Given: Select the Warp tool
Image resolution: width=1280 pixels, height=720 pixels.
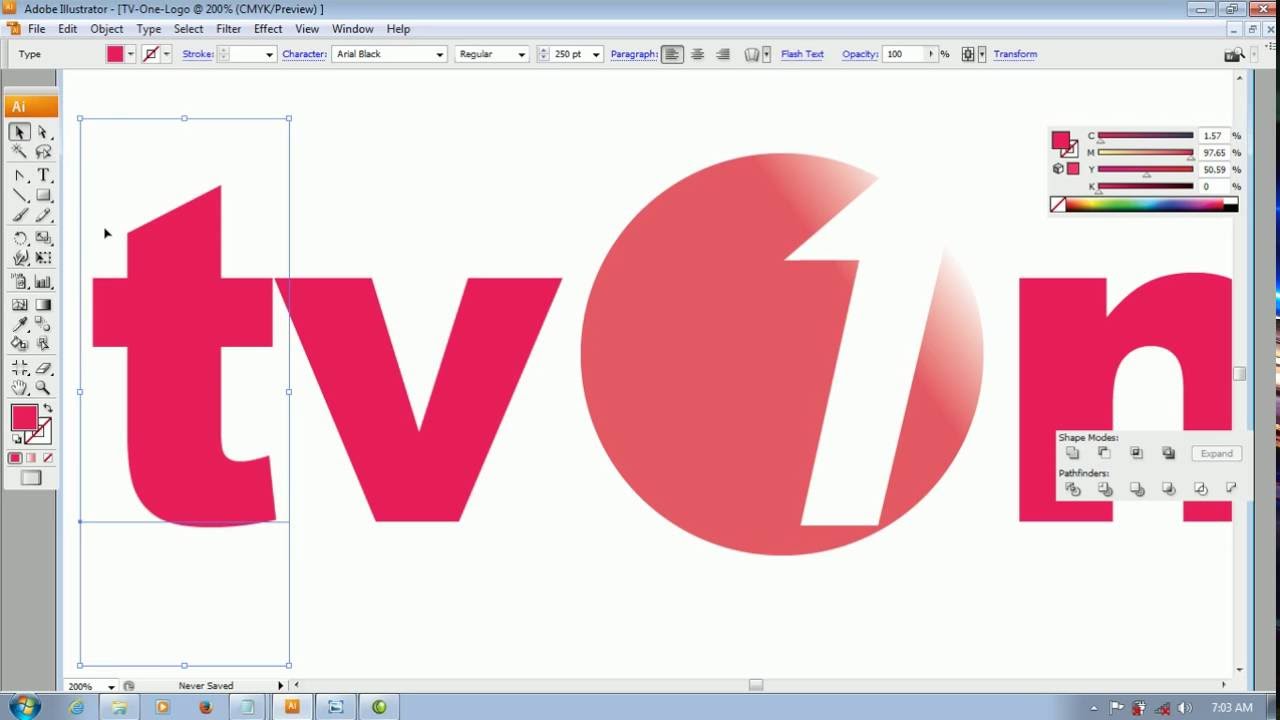Looking at the screenshot, I should point(20,258).
